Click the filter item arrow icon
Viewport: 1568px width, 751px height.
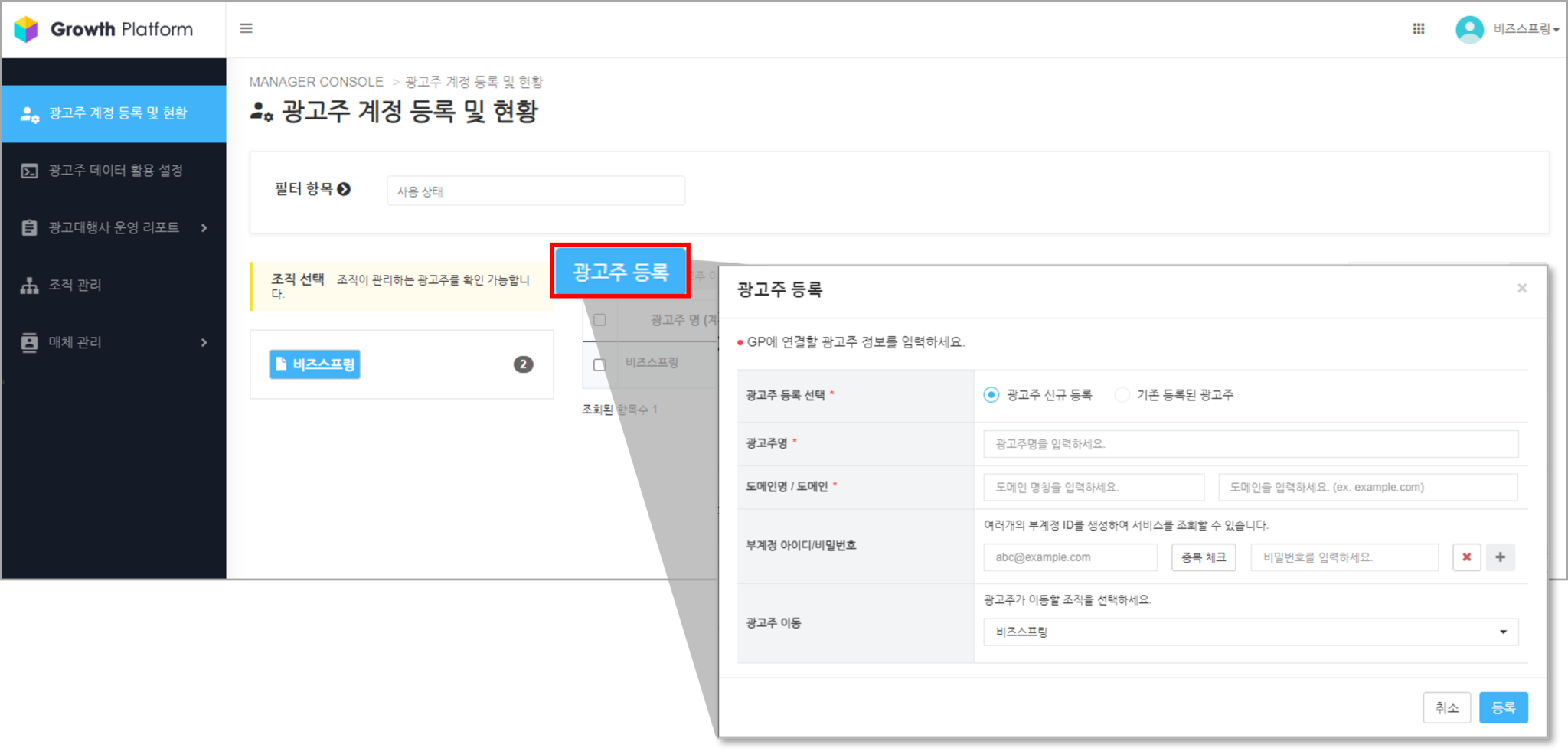point(345,189)
